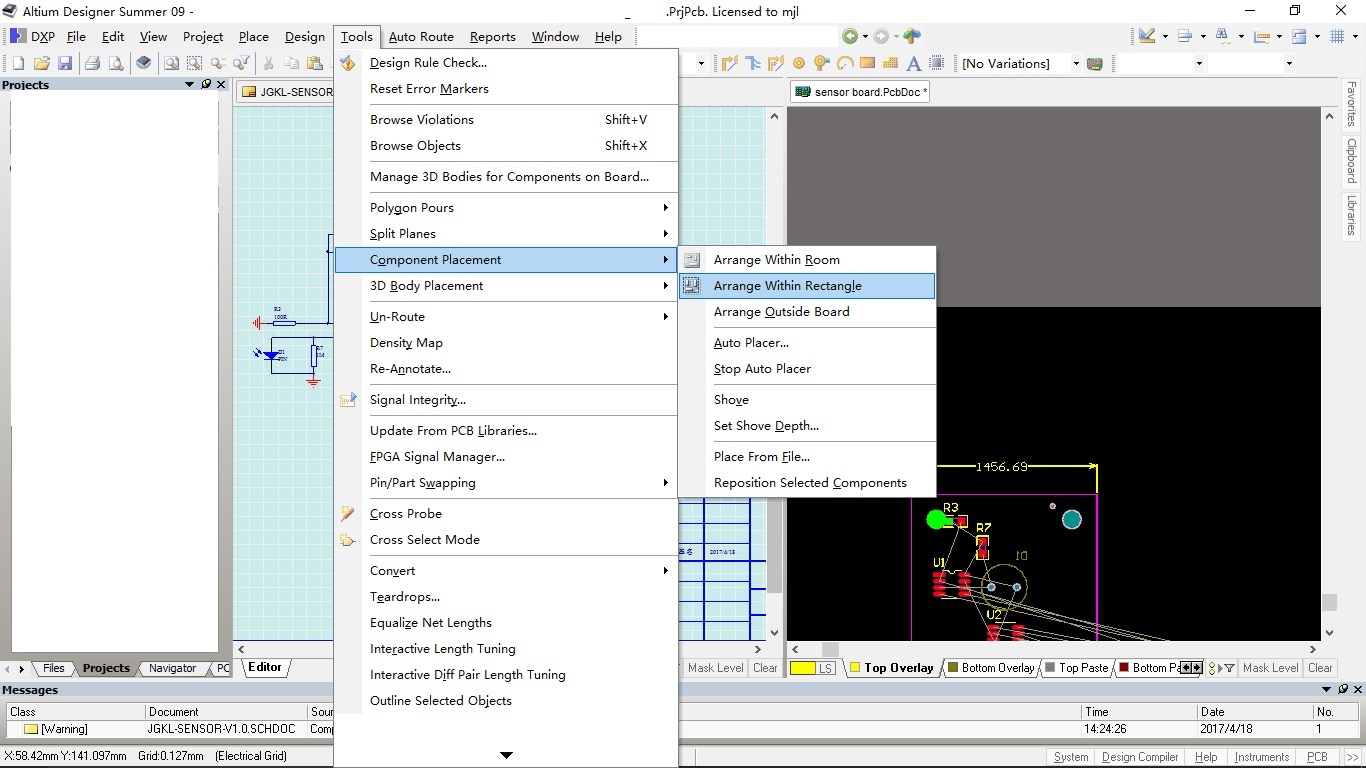The image size is (1366, 768).
Task: Switch to Navigator panel tab
Action: coord(172,668)
